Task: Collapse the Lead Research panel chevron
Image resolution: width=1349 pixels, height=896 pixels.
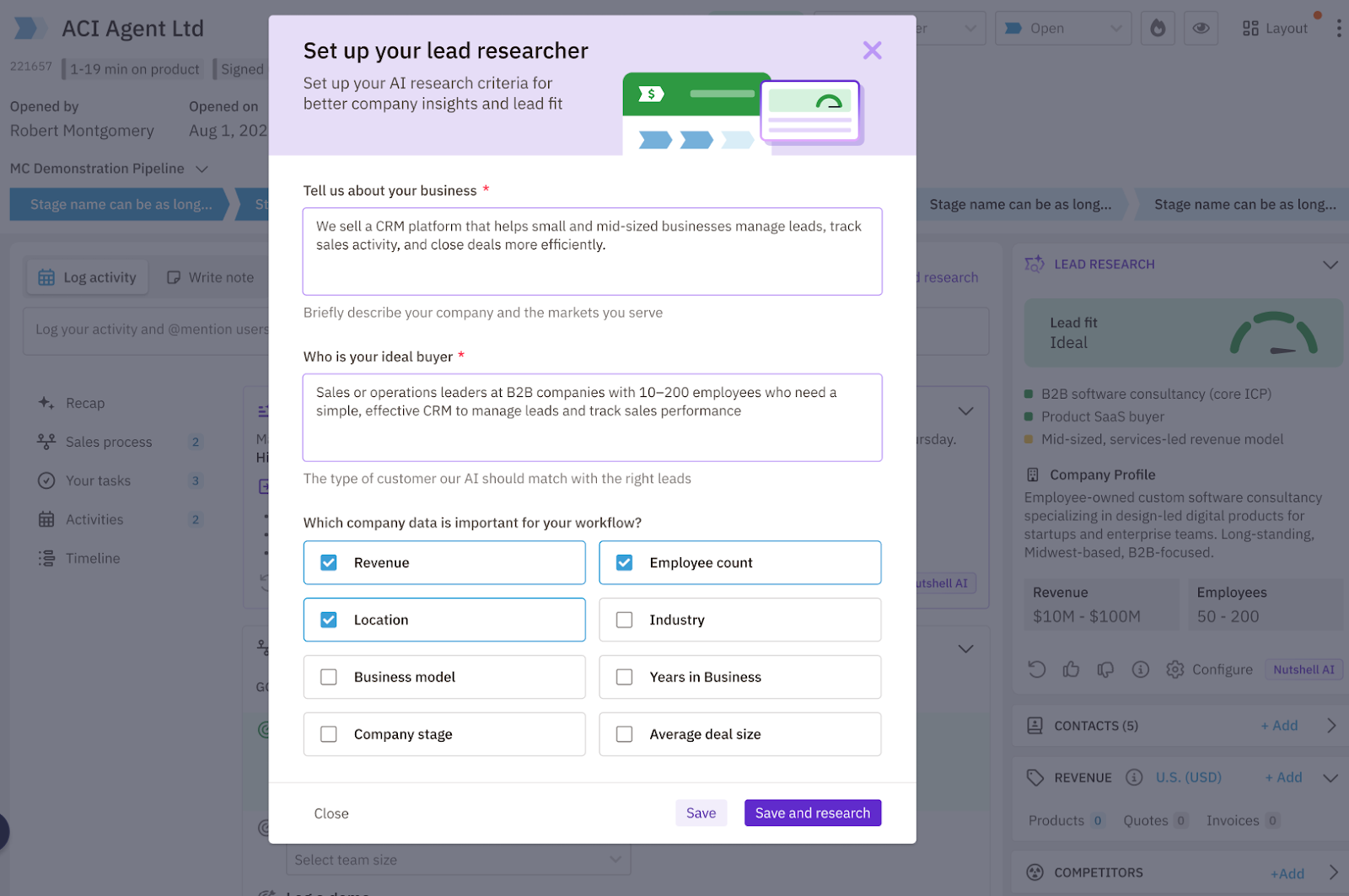Action: coord(1330,265)
